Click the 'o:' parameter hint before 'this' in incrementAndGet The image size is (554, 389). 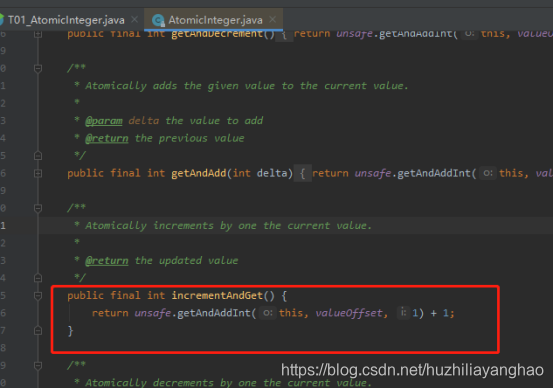pos(268,313)
